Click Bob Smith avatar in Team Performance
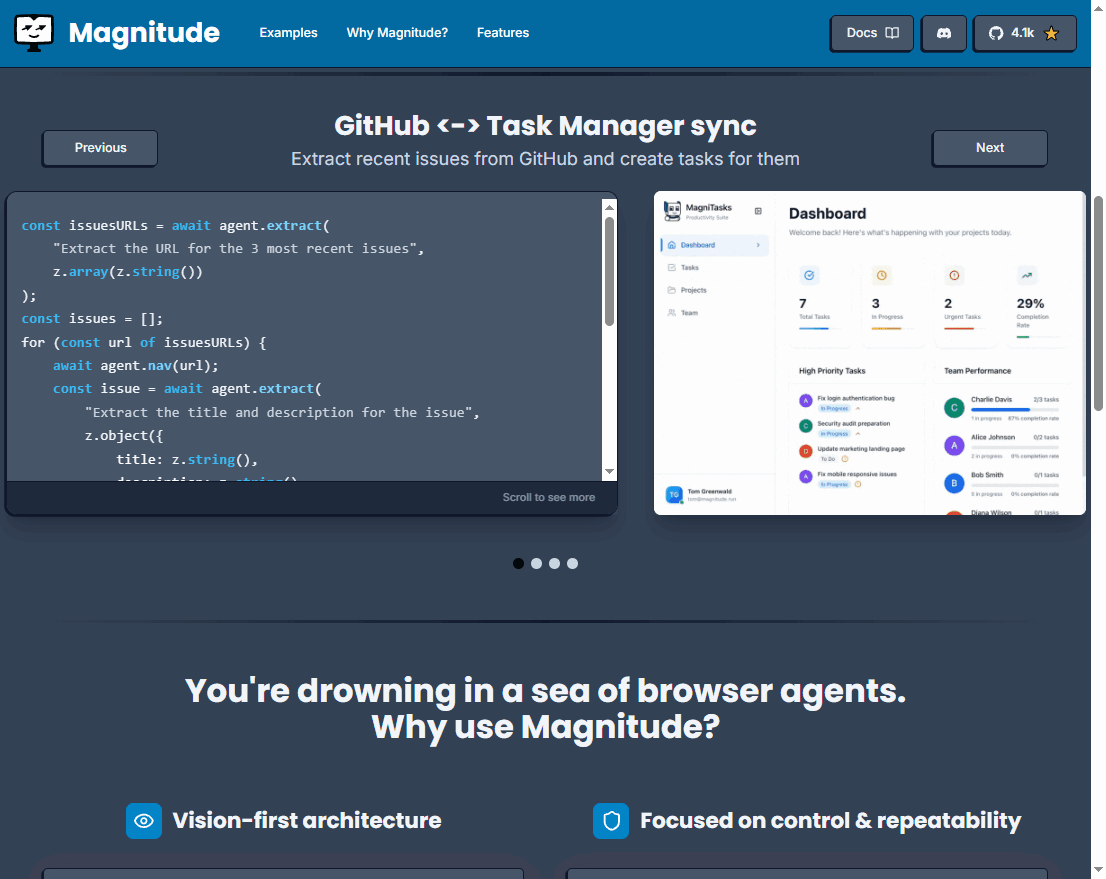This screenshot has height=879, width=1106. pos(954,483)
